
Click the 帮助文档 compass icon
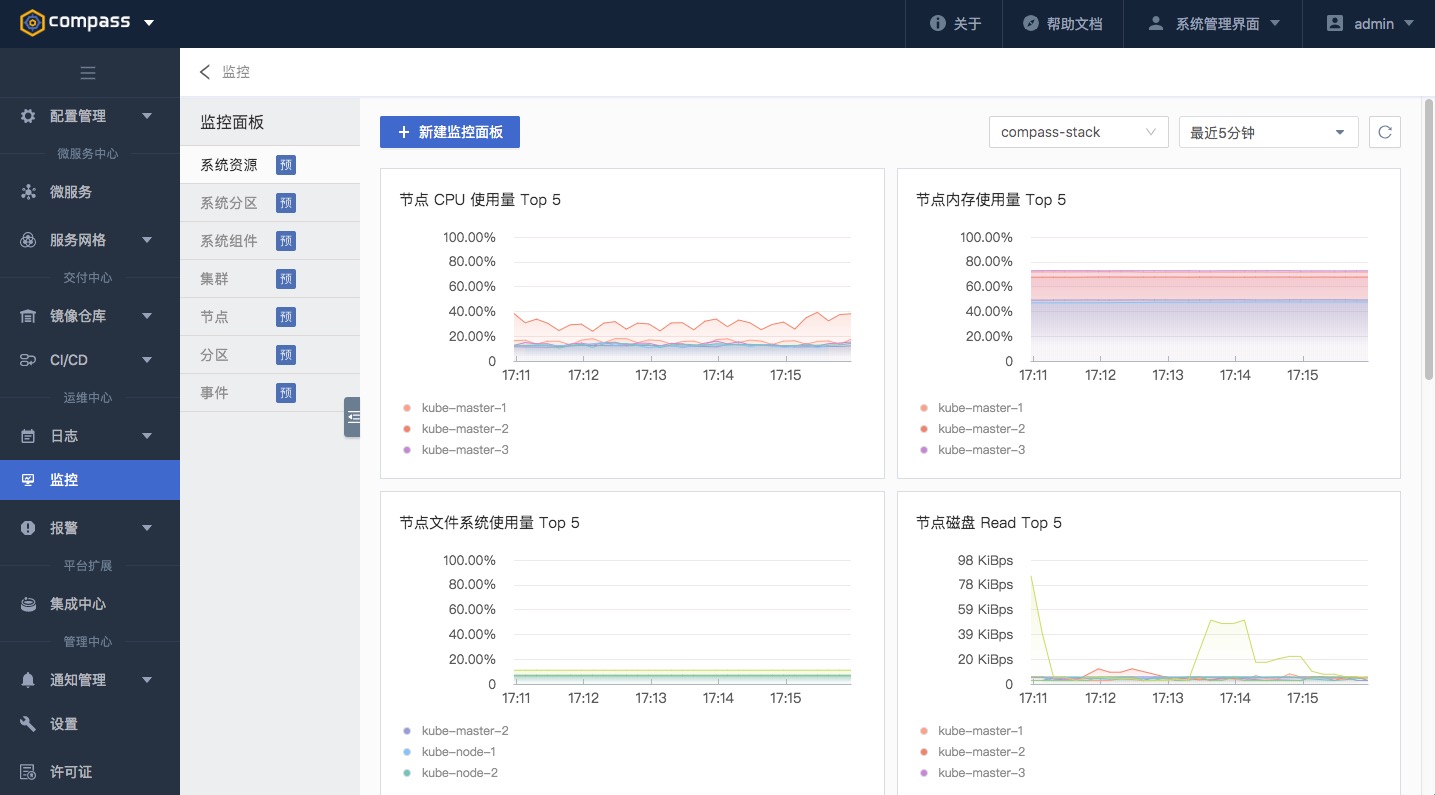click(x=1031, y=23)
